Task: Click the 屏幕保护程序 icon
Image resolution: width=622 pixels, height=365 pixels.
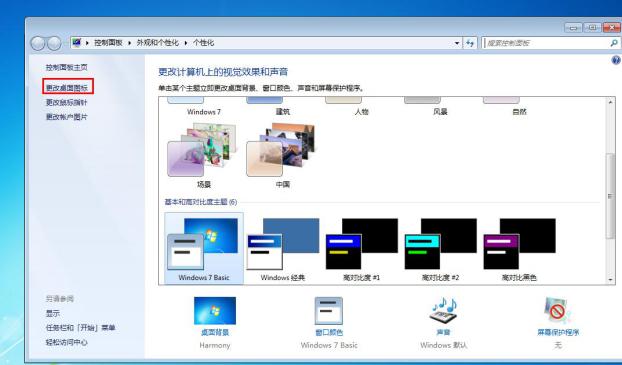Action: (558, 311)
